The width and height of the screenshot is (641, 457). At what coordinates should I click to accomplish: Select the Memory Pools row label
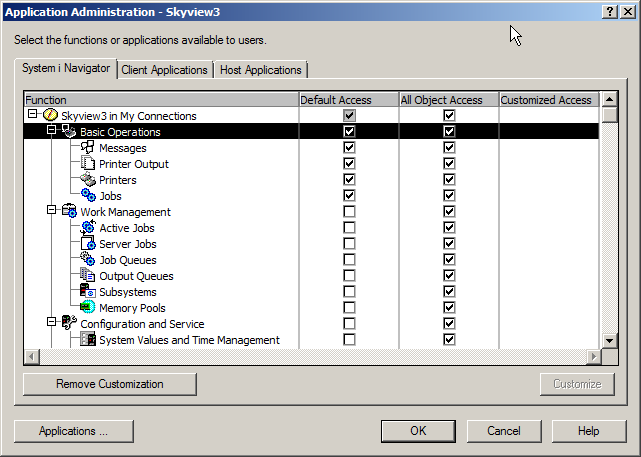[132, 308]
